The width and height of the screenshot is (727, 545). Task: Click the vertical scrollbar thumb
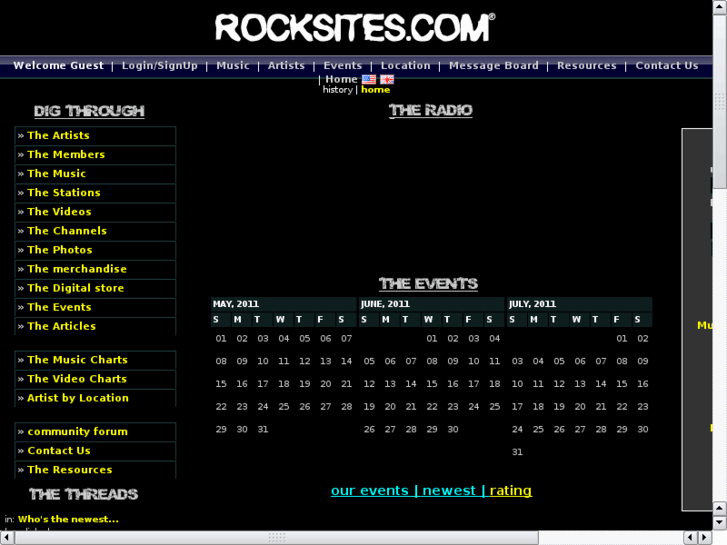tap(720, 102)
